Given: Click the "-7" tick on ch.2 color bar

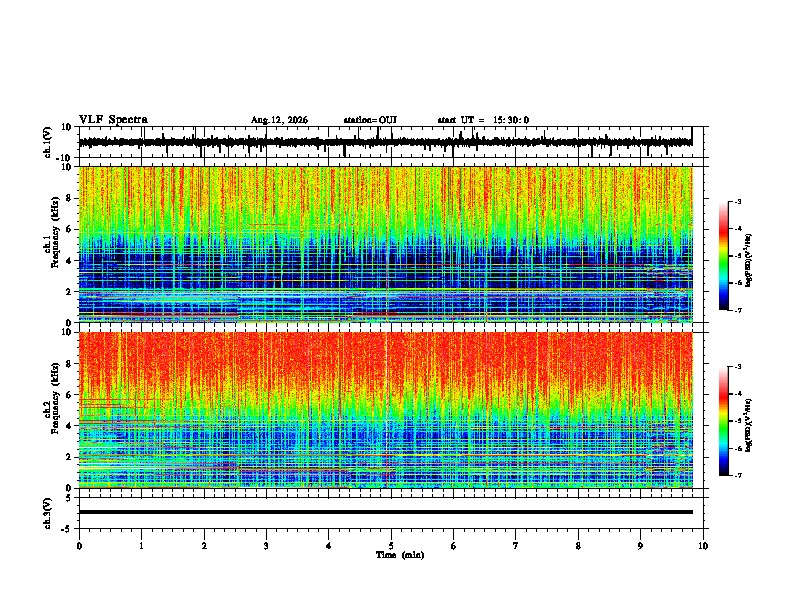Looking at the screenshot, I should pyautogui.click(x=737, y=476).
